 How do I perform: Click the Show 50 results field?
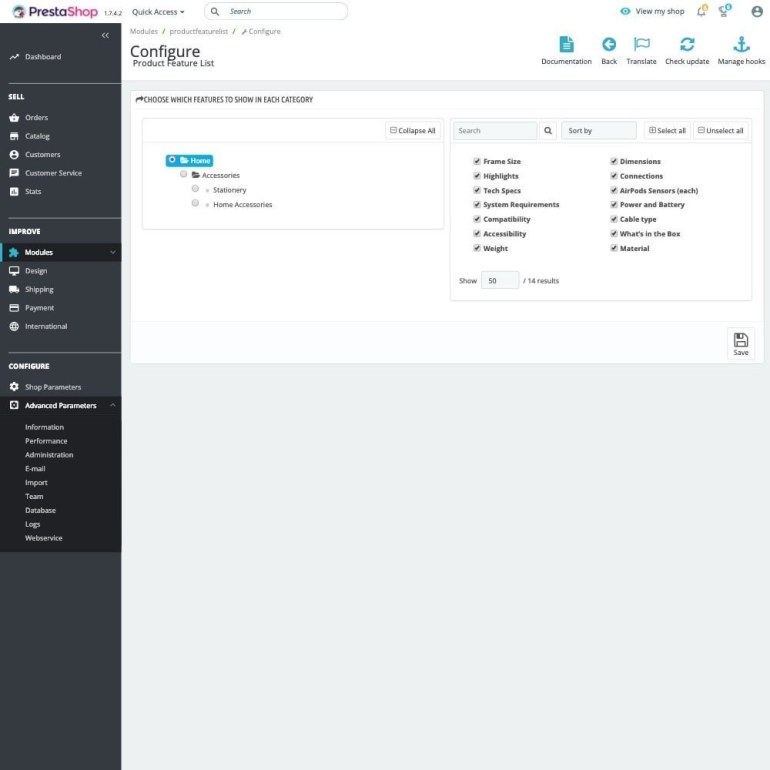click(500, 280)
